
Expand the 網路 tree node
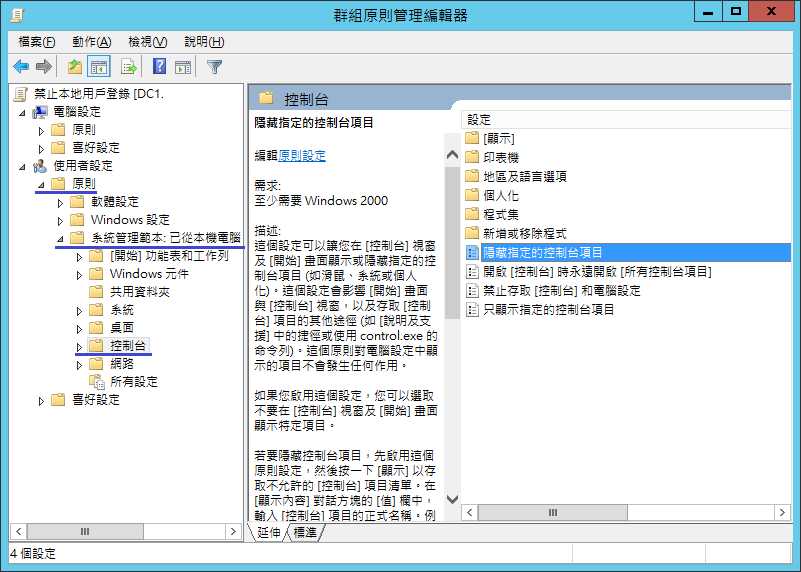[x=79, y=365]
